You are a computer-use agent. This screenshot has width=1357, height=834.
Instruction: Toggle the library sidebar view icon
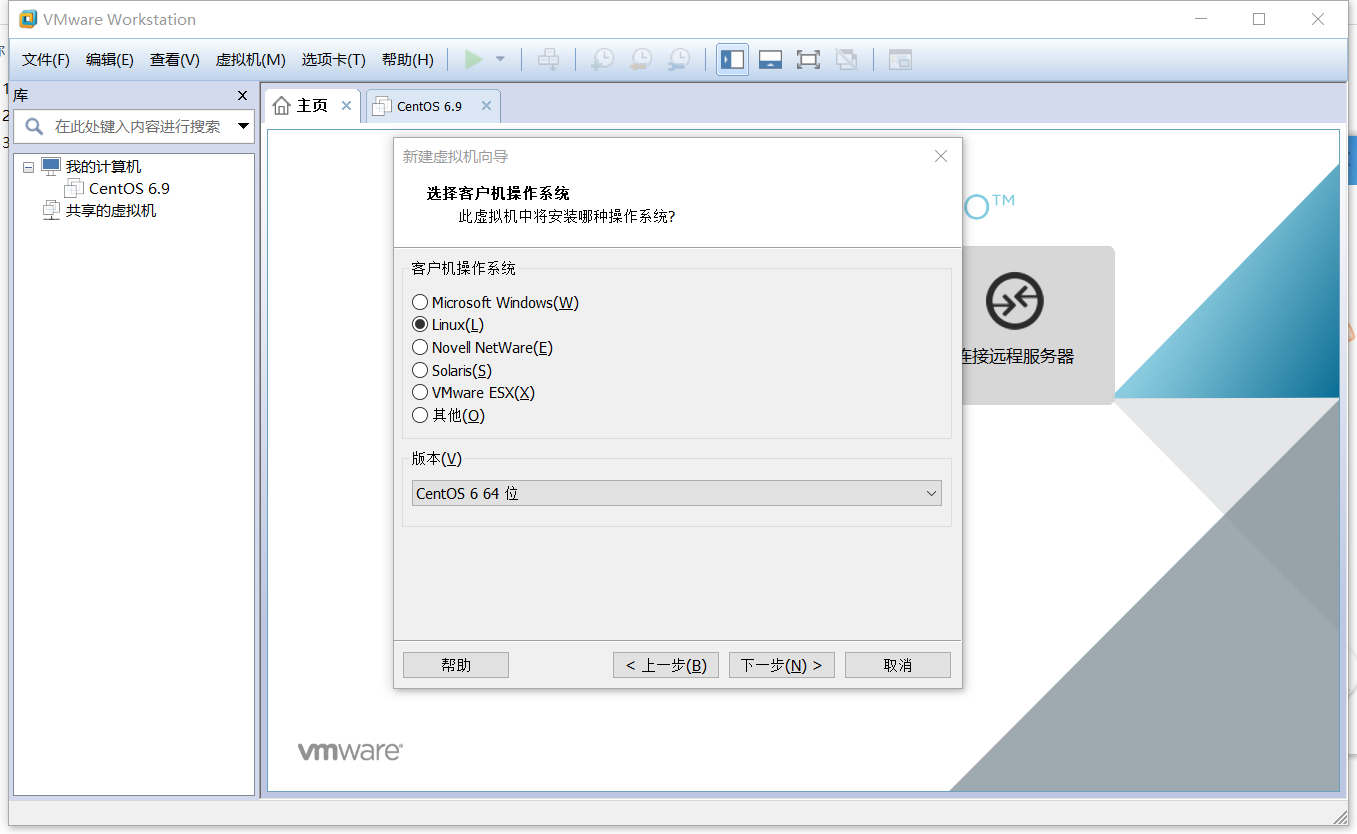(732, 60)
